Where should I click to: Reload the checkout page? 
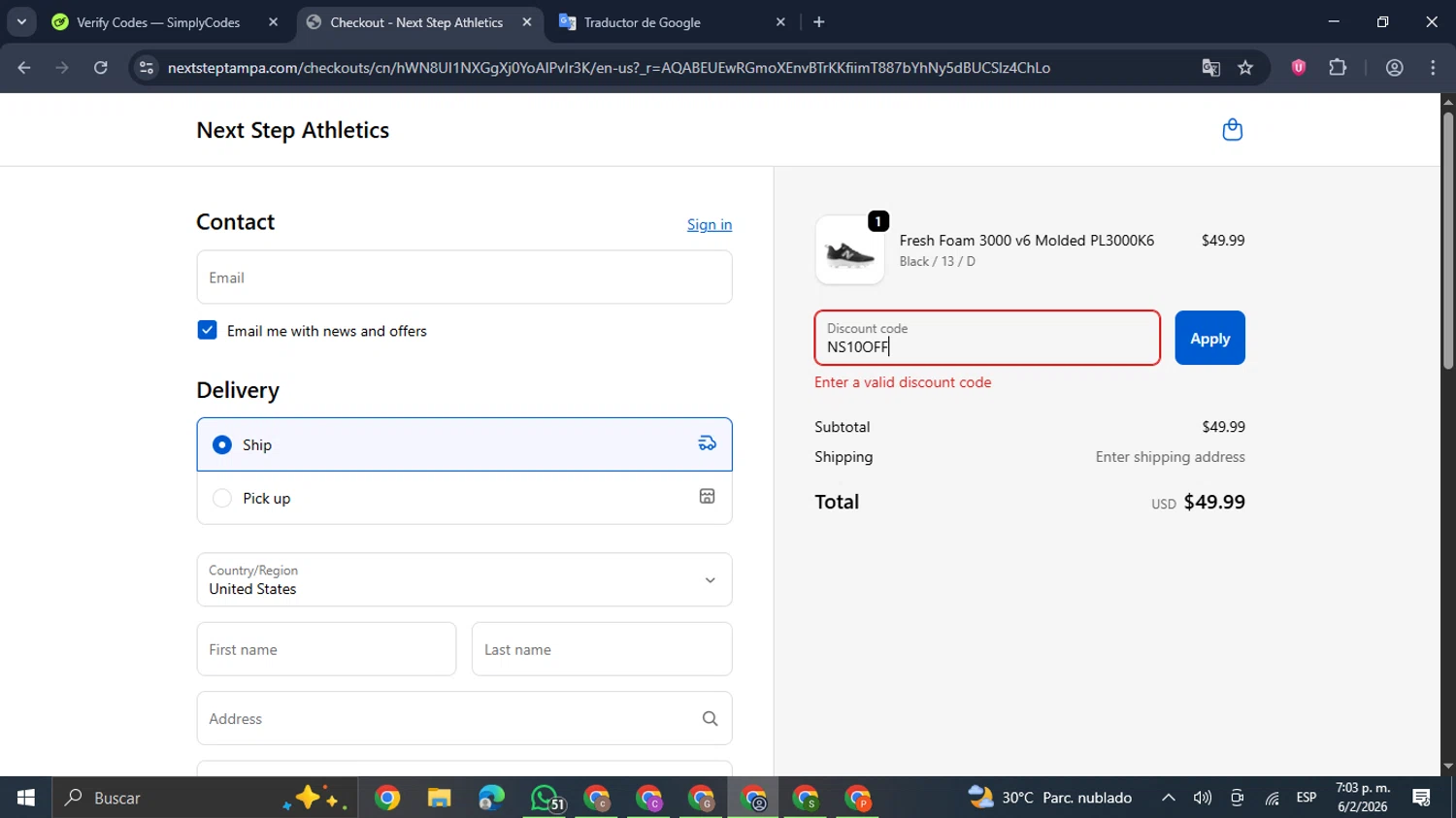(x=101, y=68)
